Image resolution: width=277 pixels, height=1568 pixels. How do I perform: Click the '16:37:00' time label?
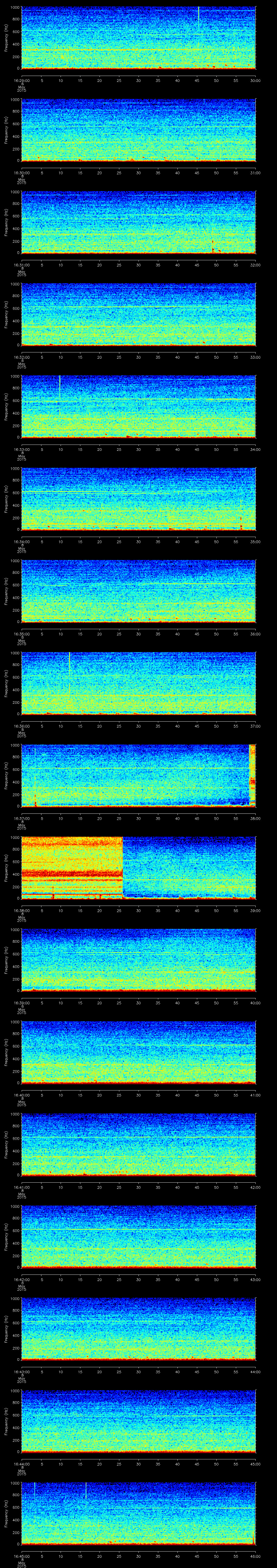click(22, 818)
